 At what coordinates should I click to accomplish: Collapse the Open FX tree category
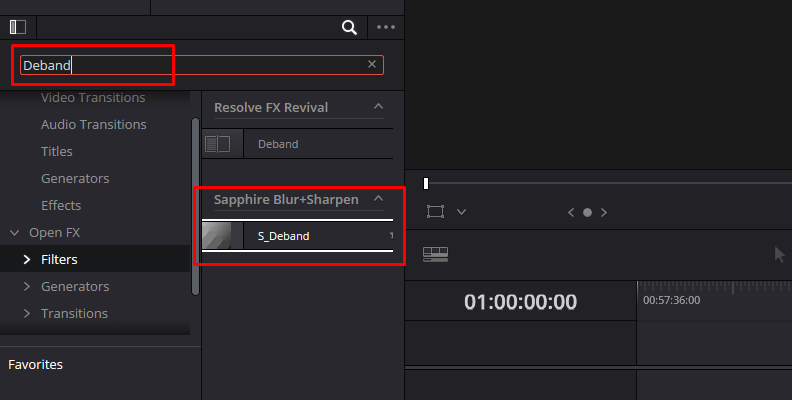(x=15, y=233)
